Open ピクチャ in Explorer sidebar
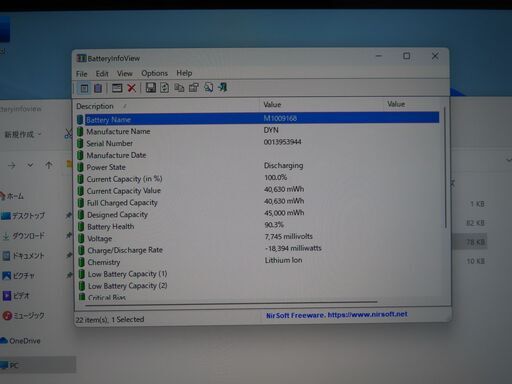Screen dimensions: 512x384 (19, 276)
